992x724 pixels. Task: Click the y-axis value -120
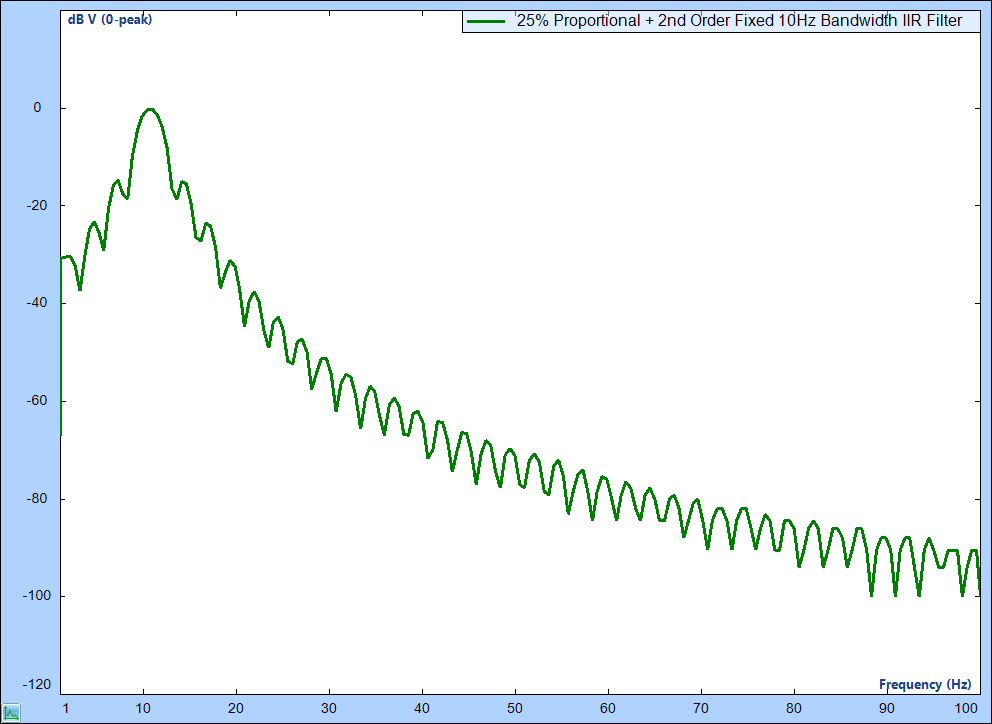pyautogui.click(x=36, y=685)
